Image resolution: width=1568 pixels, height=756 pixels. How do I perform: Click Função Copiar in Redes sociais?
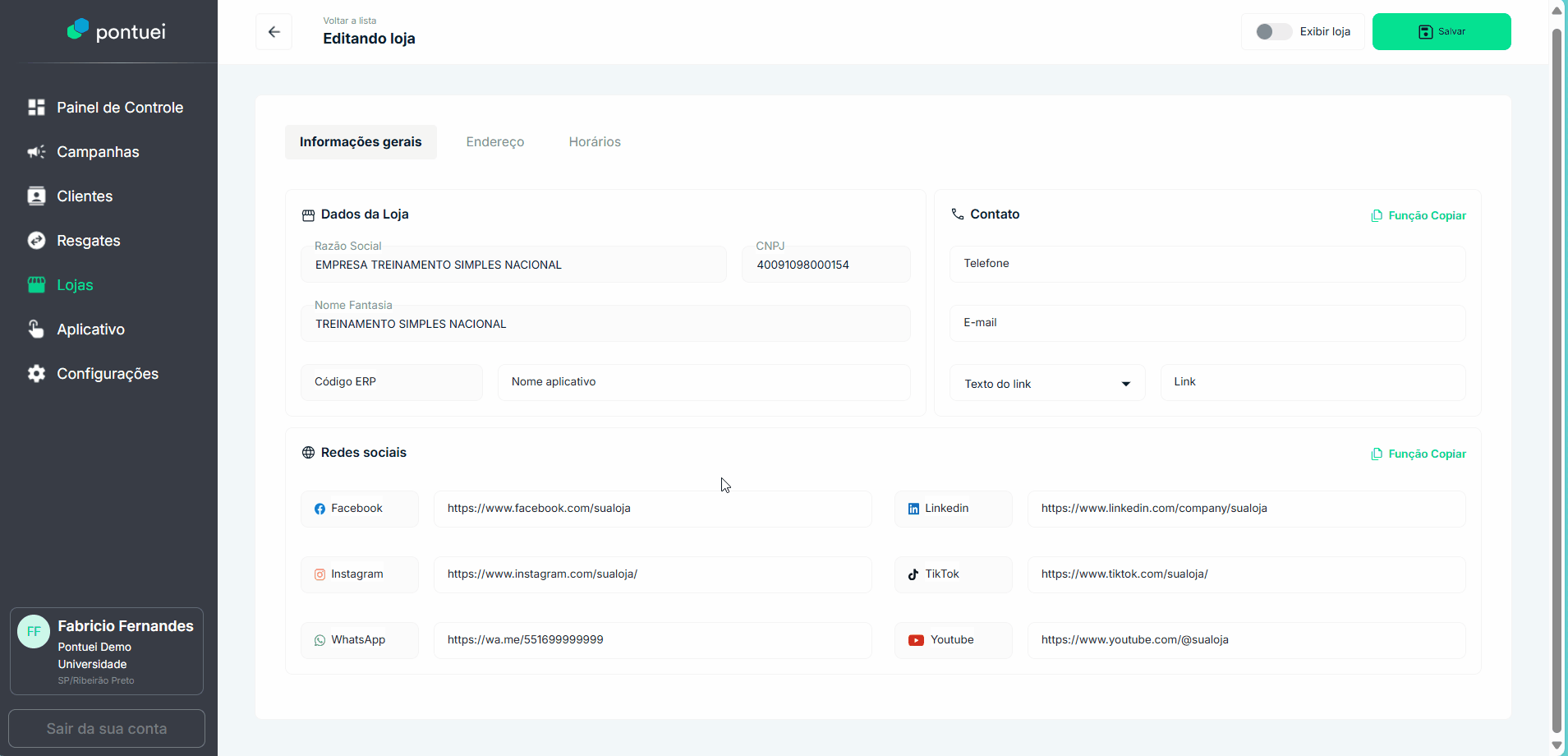point(1419,454)
